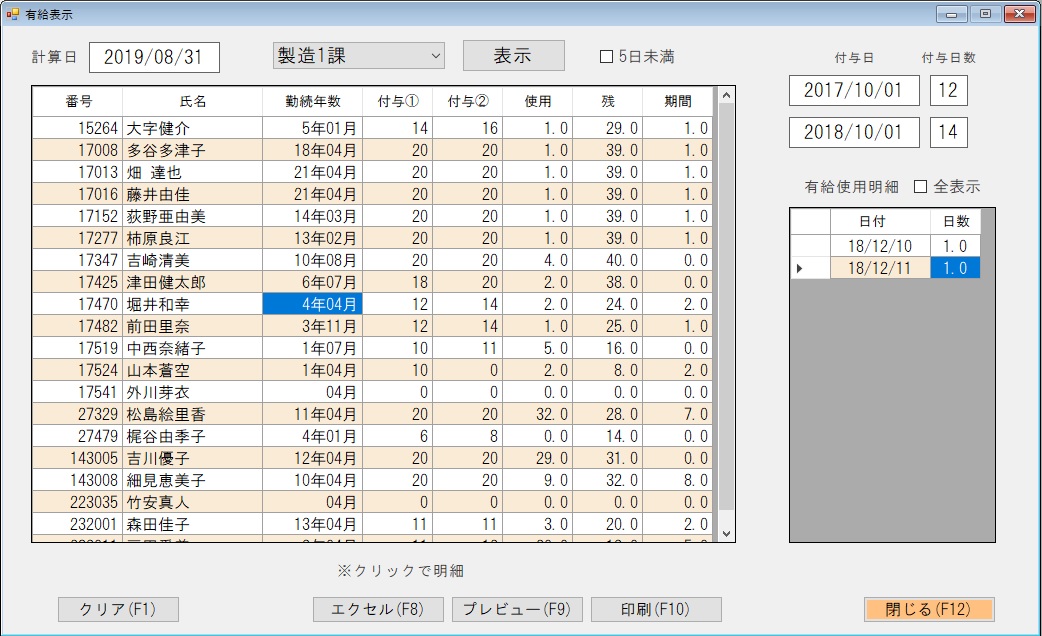Enable the 5日未満 checkbox
Image resolution: width=1042 pixels, height=636 pixels.
[x=606, y=57]
